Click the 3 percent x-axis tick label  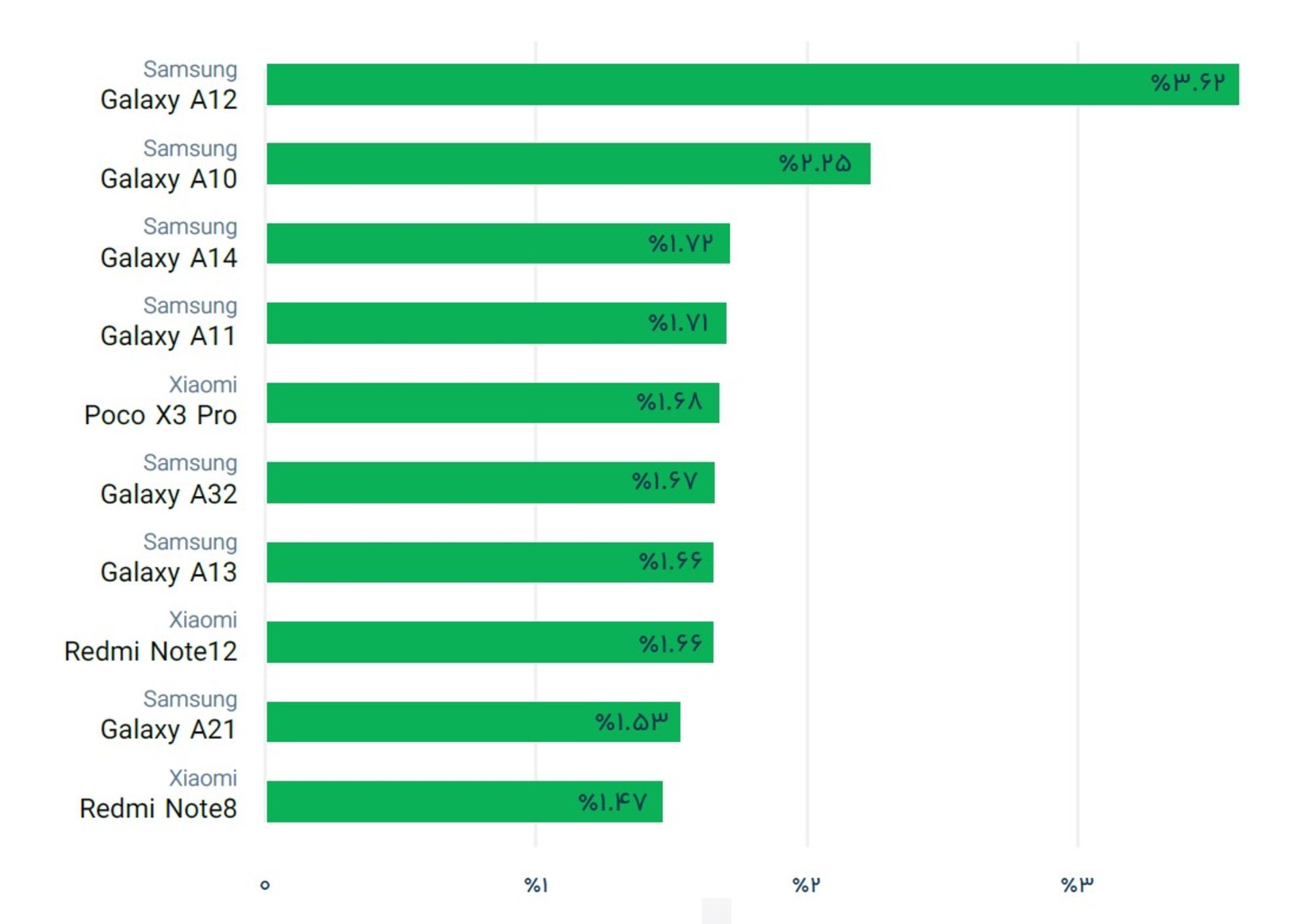(x=1077, y=885)
